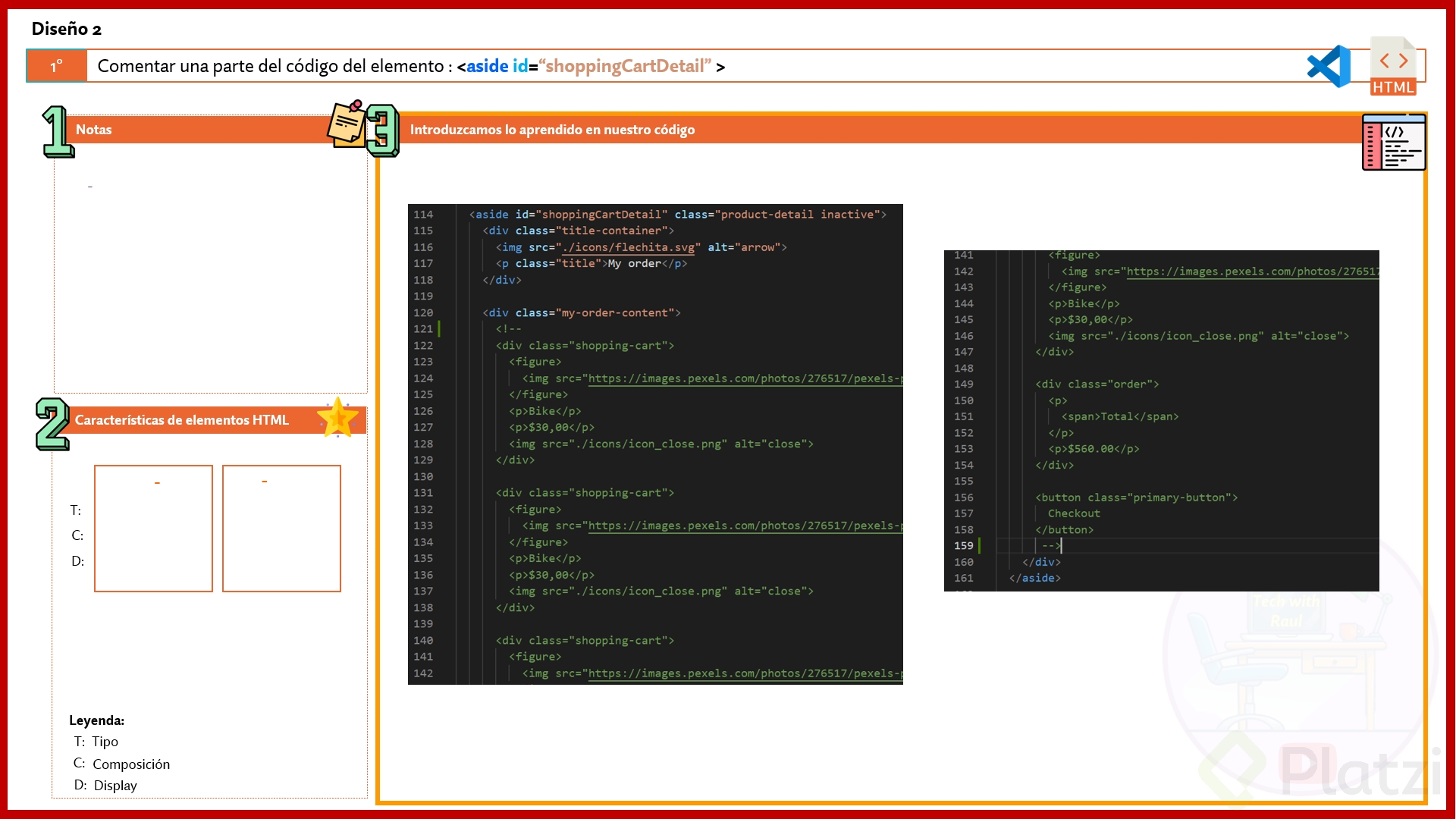Click the HTML file icon
1456x819 pixels.
(x=1393, y=66)
